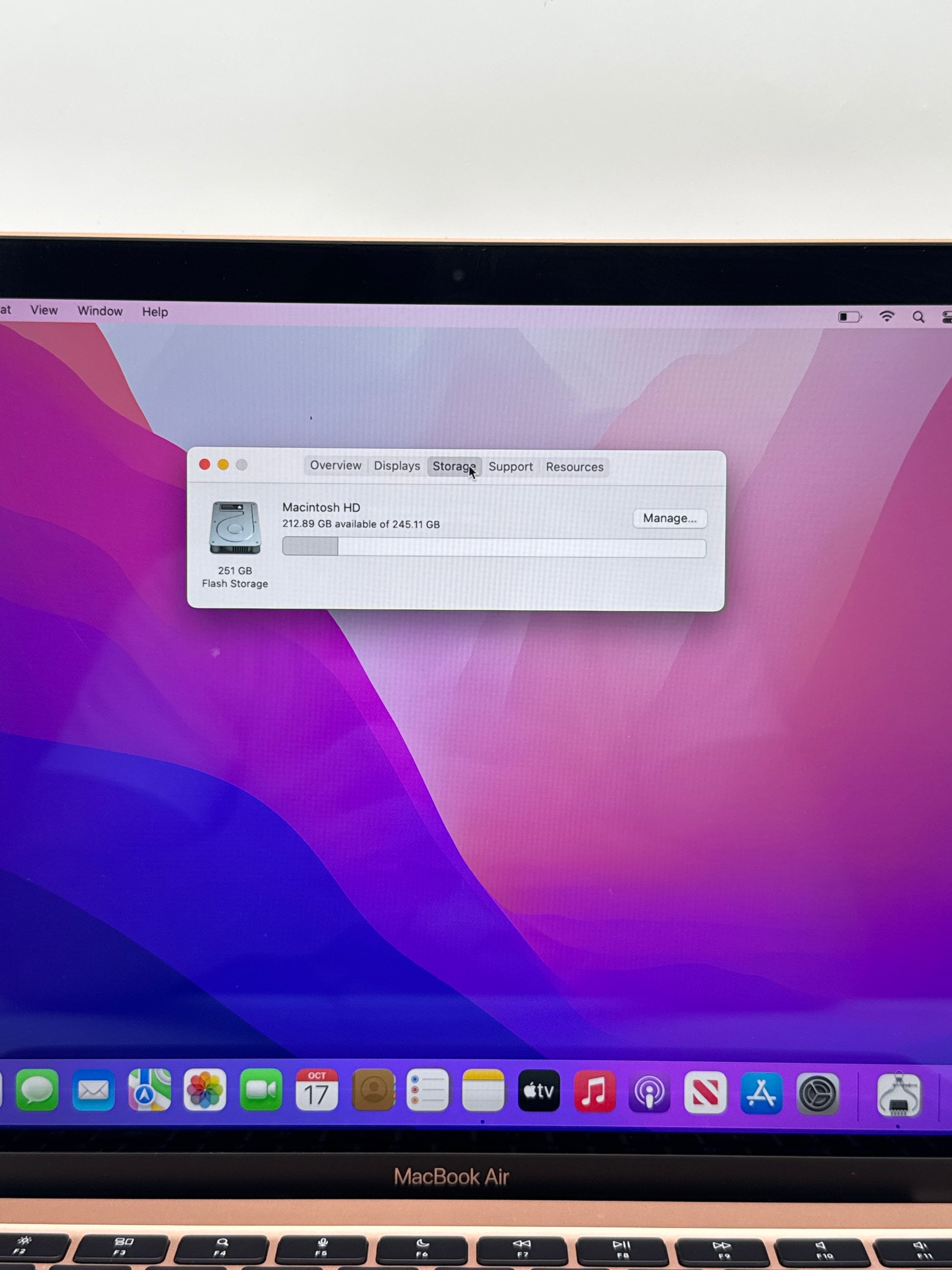Open System Preferences from the Dock
Screen dimensions: 952x1270
click(x=818, y=1094)
